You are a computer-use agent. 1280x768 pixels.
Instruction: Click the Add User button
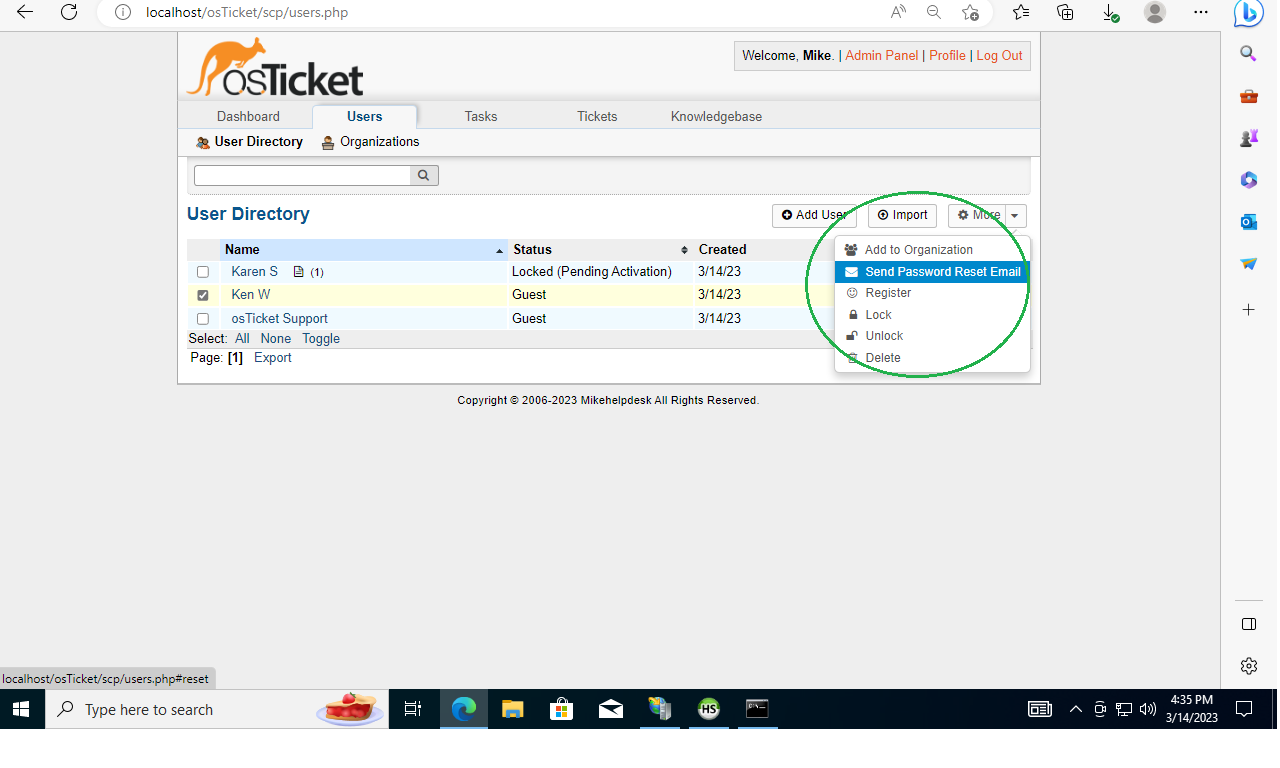814,215
